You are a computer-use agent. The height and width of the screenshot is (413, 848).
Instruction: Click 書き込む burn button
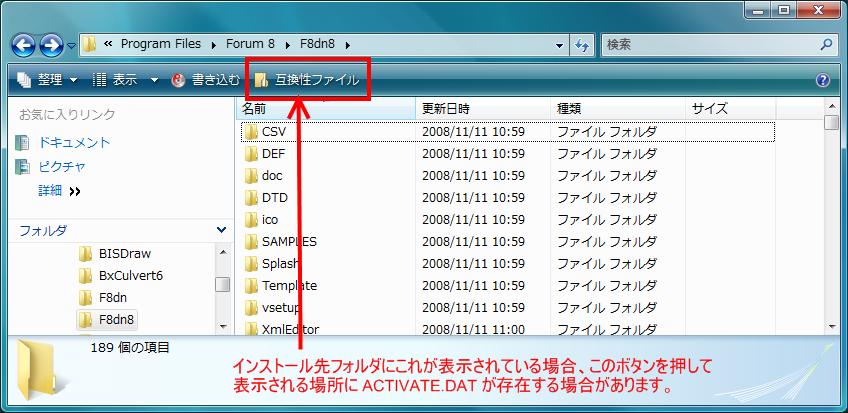point(206,81)
